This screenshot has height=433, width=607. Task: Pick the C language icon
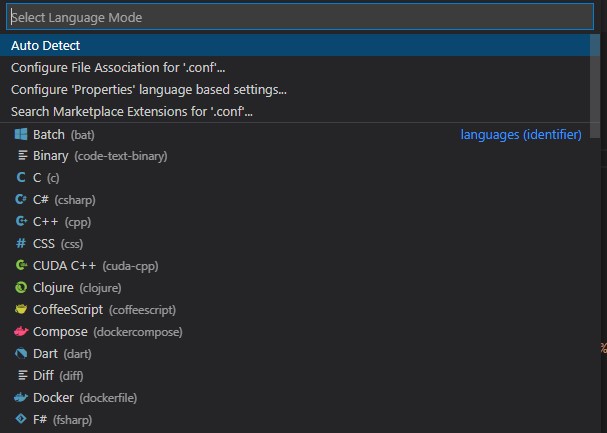[x=21, y=178]
